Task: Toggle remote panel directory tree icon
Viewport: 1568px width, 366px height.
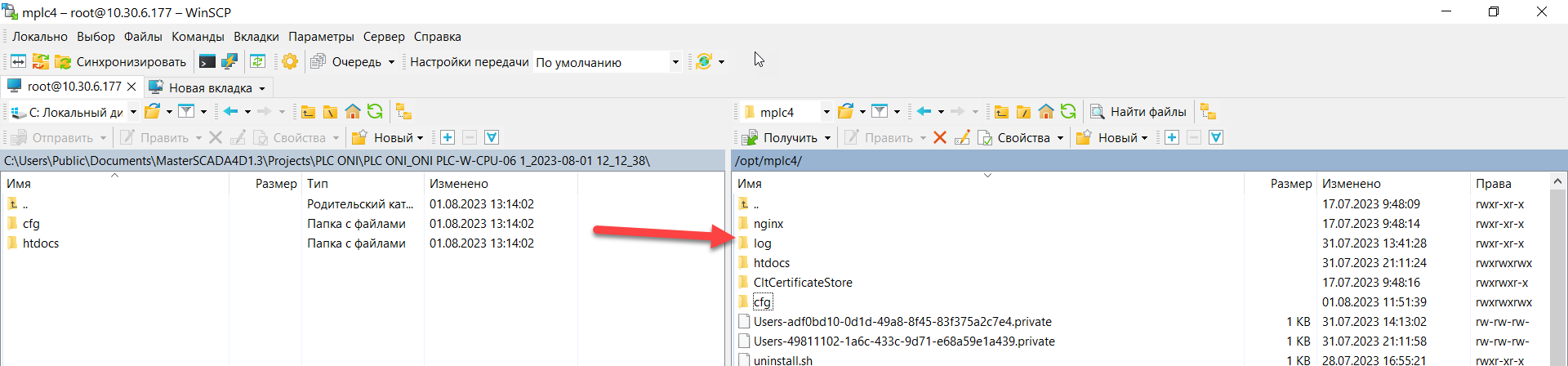Action: (x=1209, y=112)
